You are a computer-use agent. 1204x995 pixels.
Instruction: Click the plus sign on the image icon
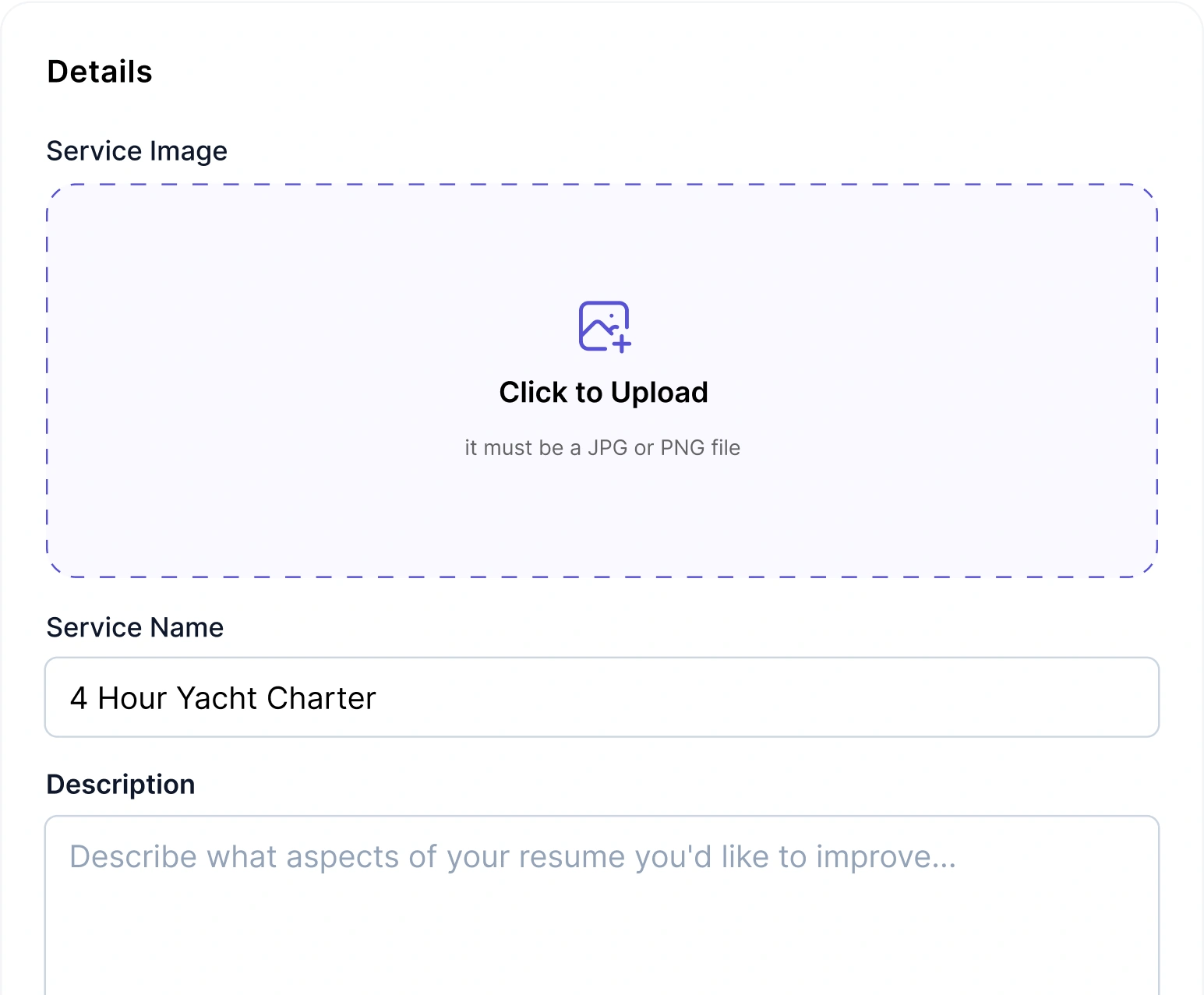pyautogui.click(x=620, y=344)
